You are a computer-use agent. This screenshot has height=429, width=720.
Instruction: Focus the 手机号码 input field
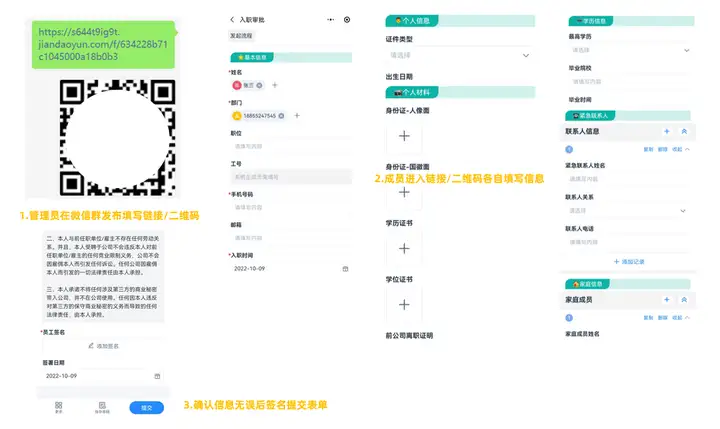pyautogui.click(x=291, y=208)
